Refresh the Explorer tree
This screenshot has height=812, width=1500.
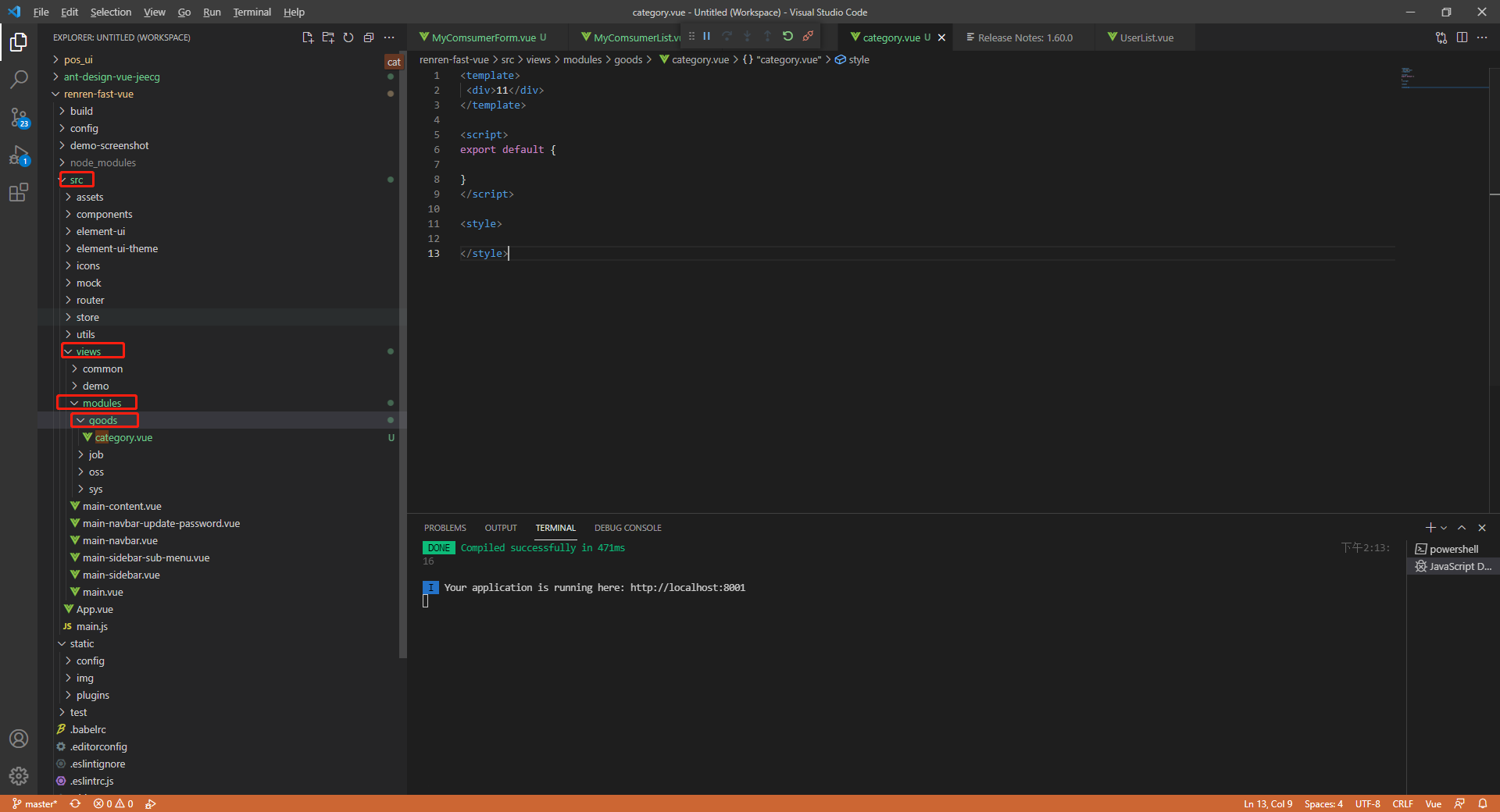tap(348, 37)
